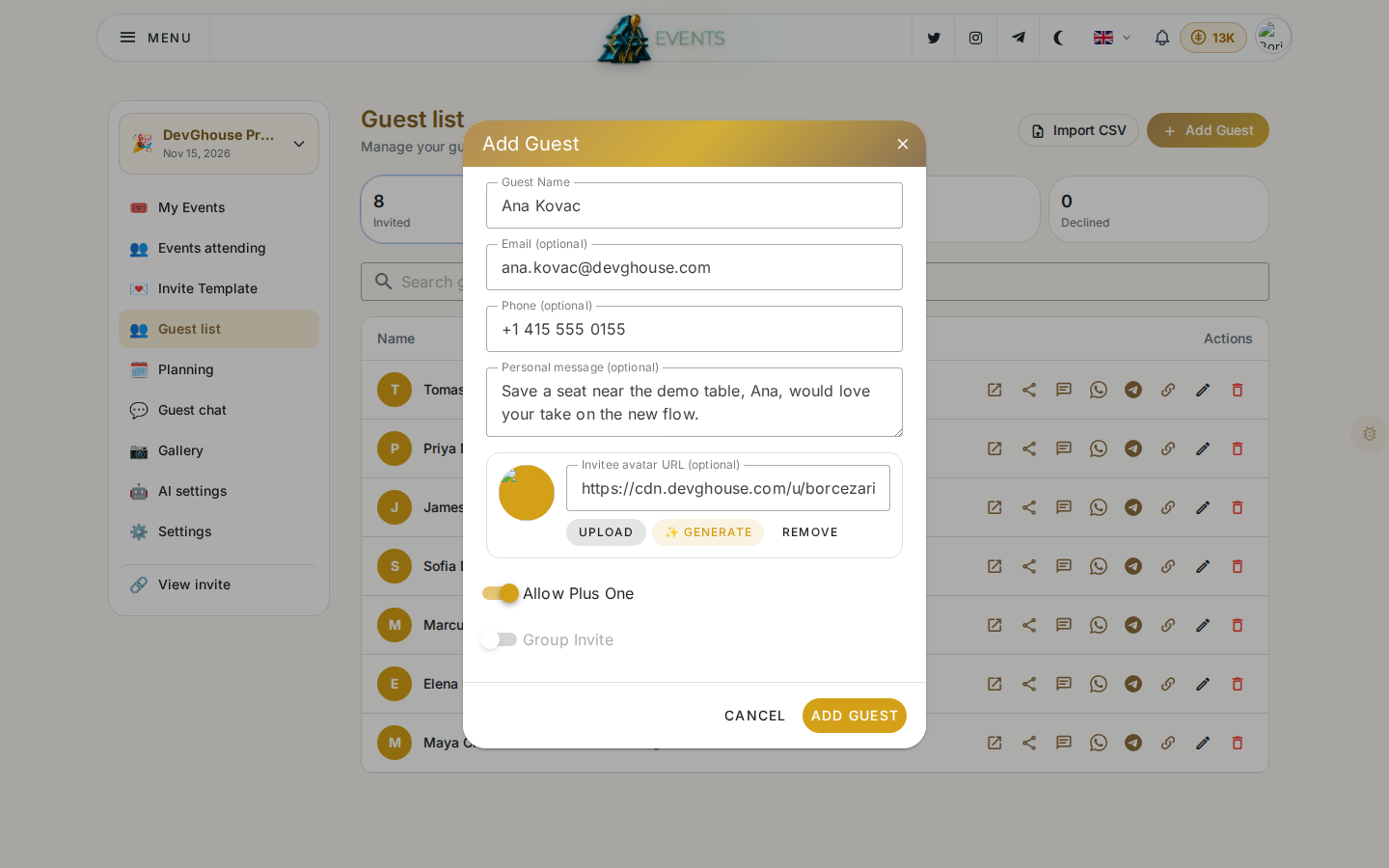The width and height of the screenshot is (1389, 868).
Task: Delete the Tomas guest row
Action: (x=1238, y=390)
